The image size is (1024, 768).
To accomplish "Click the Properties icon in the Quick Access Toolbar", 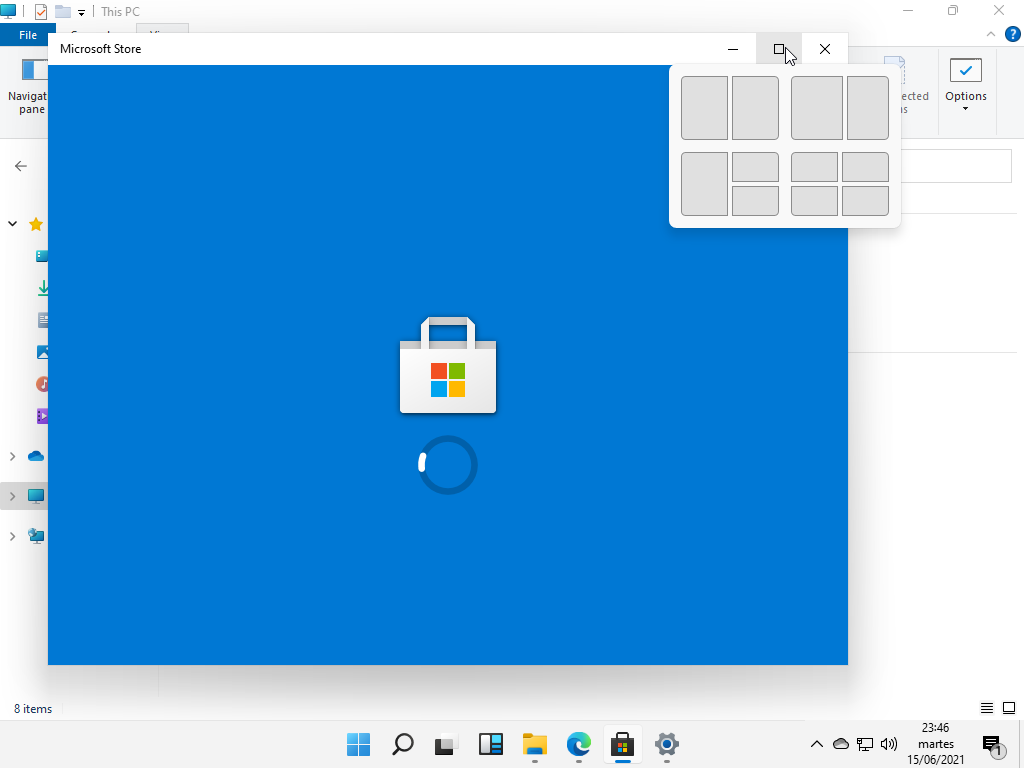I will (40, 12).
